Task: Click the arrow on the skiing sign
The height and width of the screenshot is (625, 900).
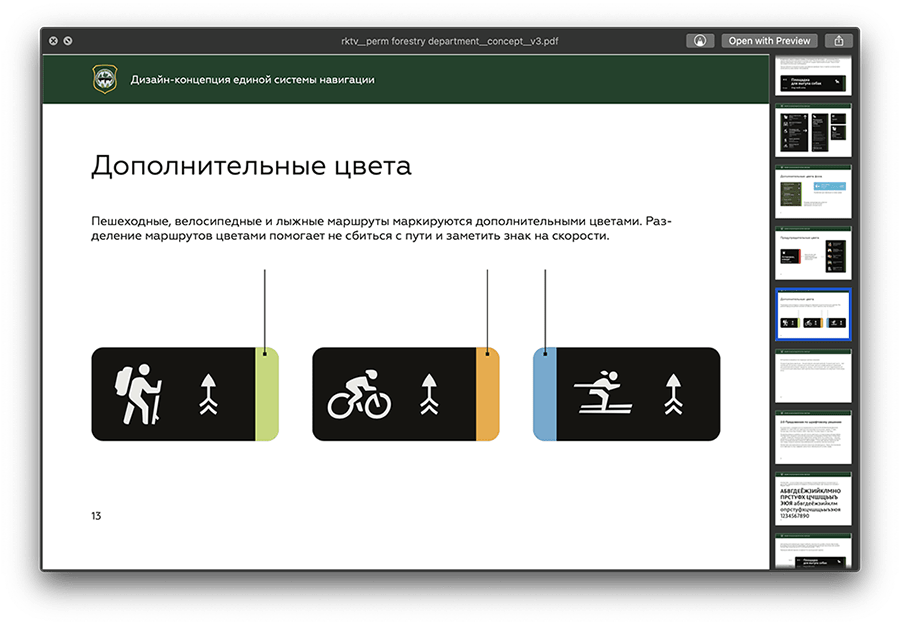Action: click(671, 394)
